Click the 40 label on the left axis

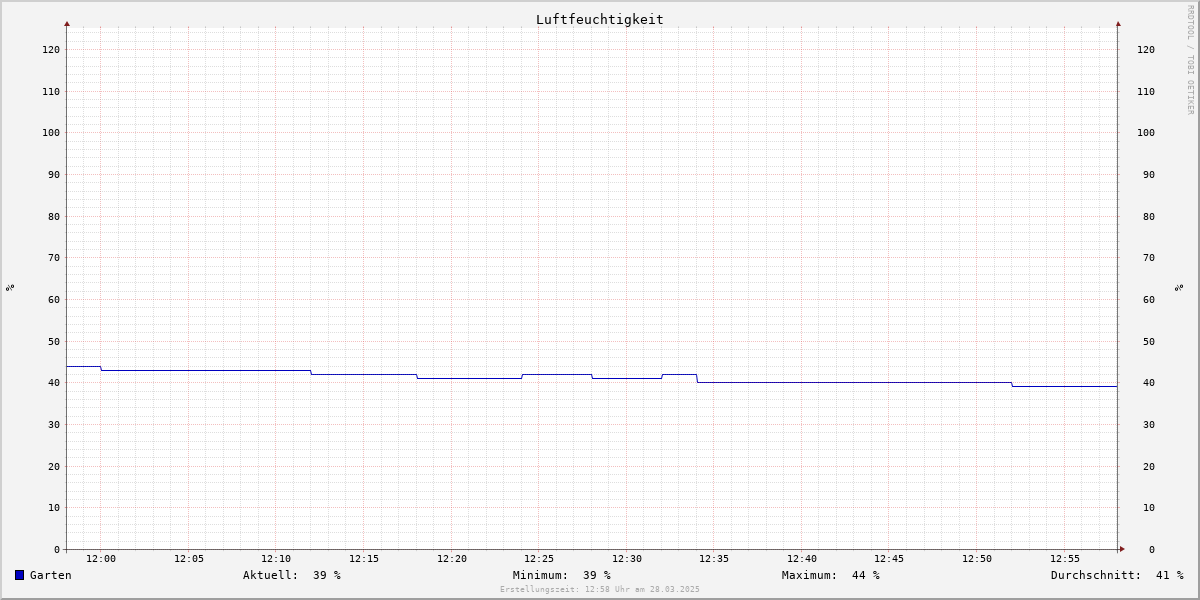point(54,382)
